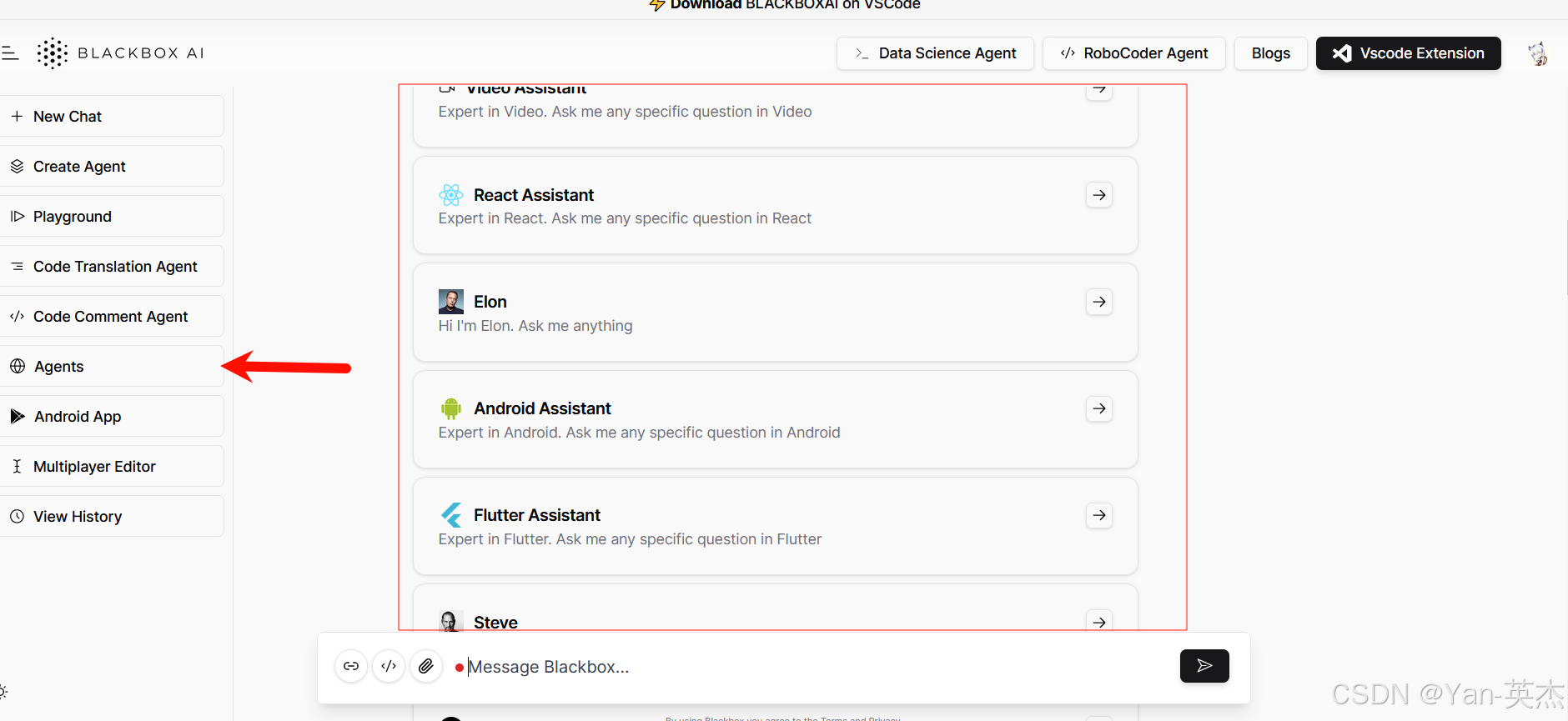Start a New Chat
This screenshot has width=1568, height=721.
(x=112, y=117)
